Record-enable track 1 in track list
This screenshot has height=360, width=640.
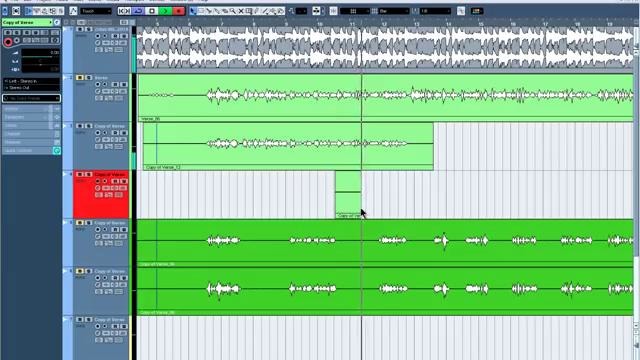[x=98, y=36]
